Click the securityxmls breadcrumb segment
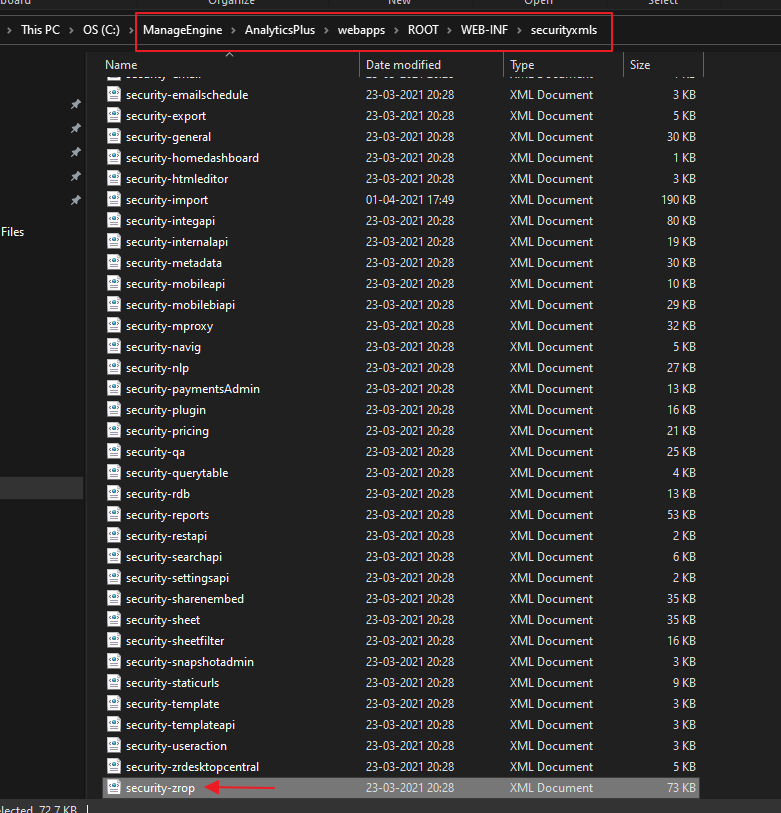The width and height of the screenshot is (781, 813). pyautogui.click(x=564, y=30)
